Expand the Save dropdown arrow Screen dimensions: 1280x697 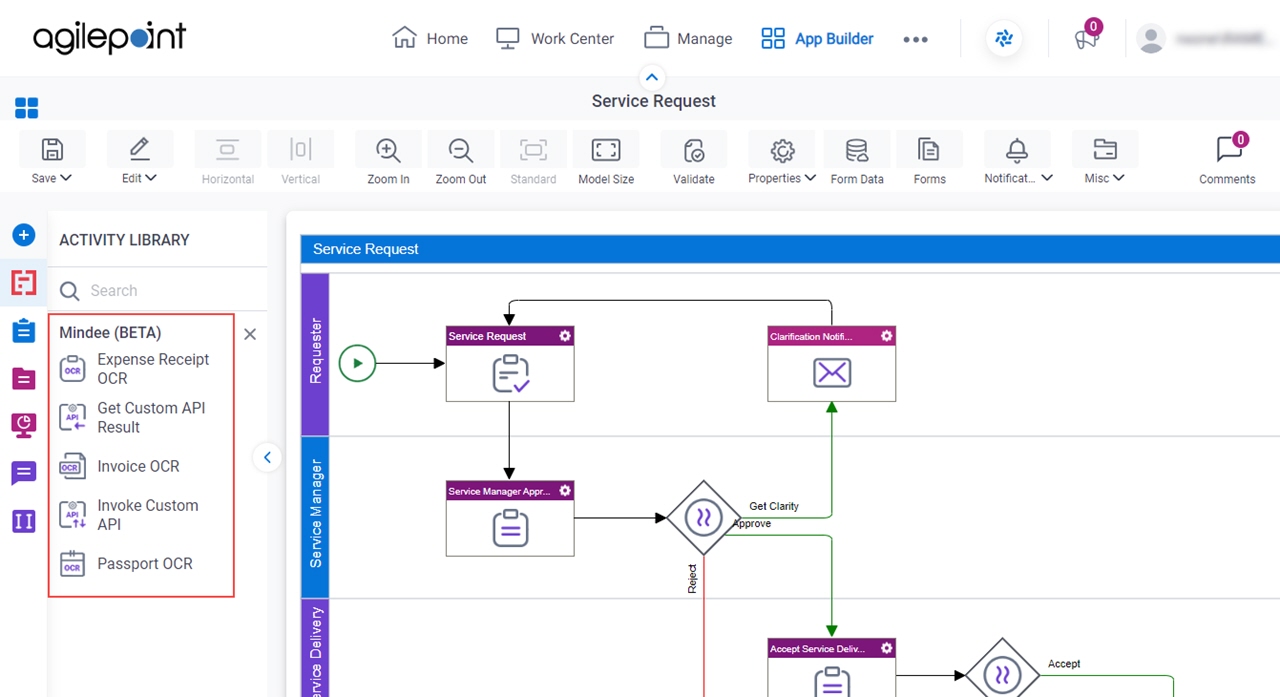66,178
